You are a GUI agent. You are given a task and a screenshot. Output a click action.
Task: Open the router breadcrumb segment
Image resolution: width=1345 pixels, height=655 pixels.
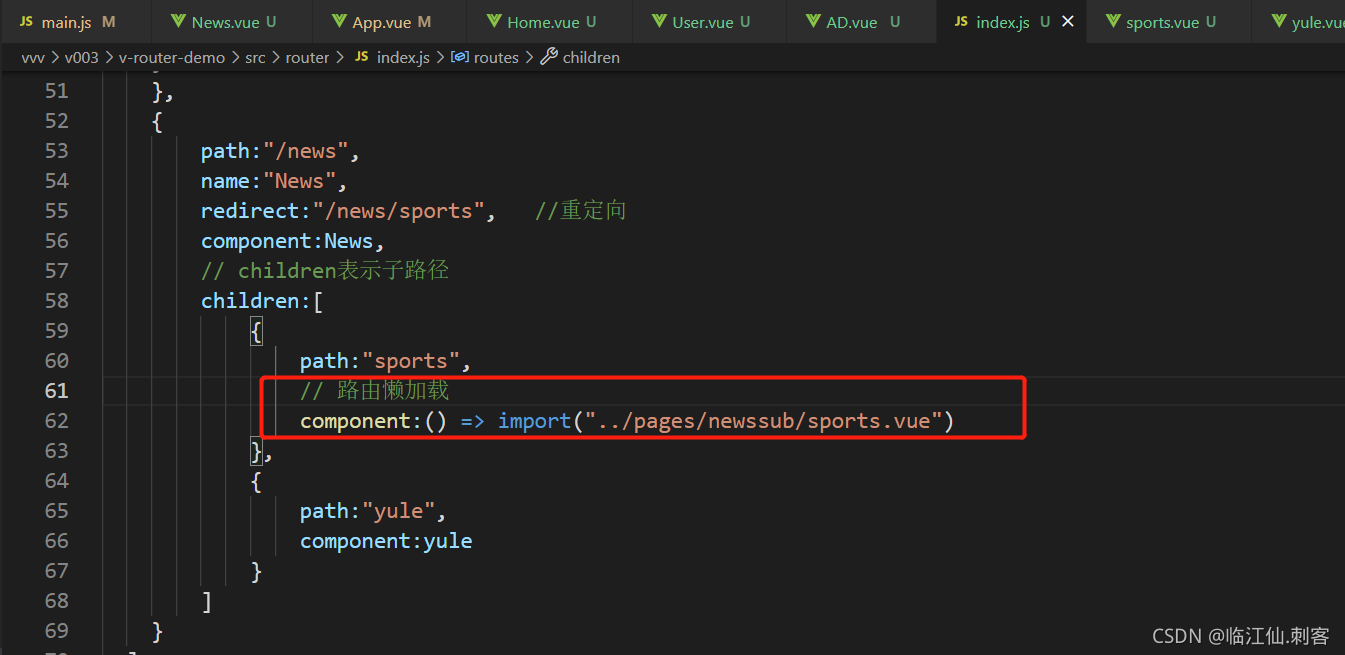[x=307, y=57]
